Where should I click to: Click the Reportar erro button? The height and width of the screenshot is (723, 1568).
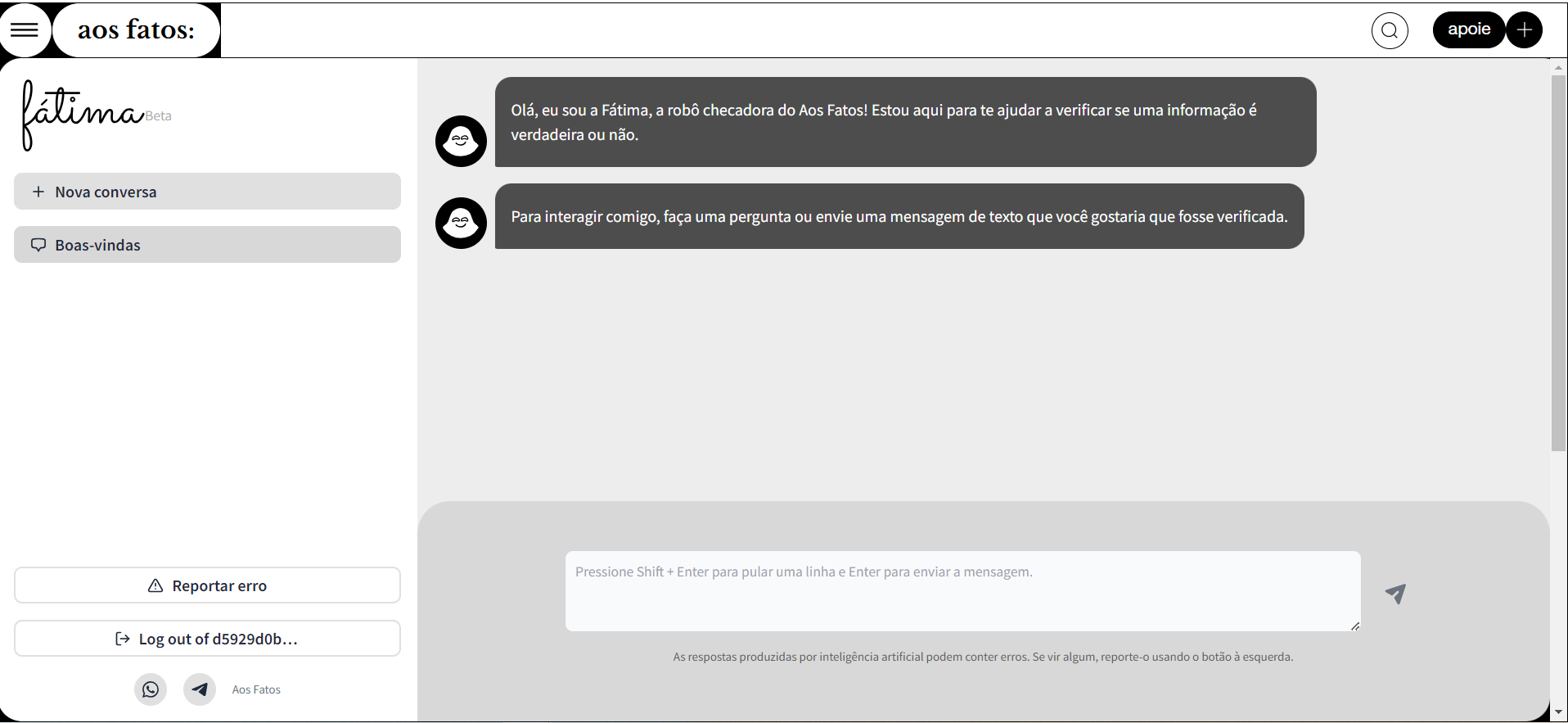pyautogui.click(x=207, y=585)
